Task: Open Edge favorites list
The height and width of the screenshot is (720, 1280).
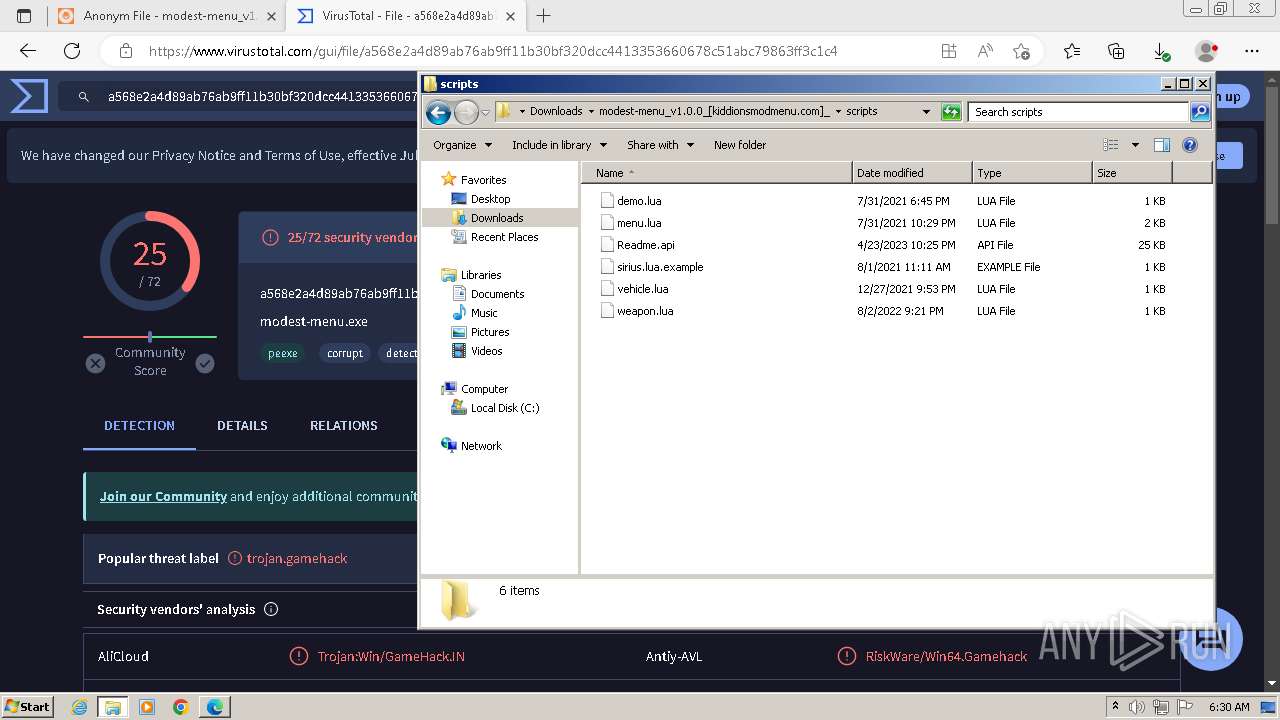Action: pyautogui.click(x=1072, y=51)
